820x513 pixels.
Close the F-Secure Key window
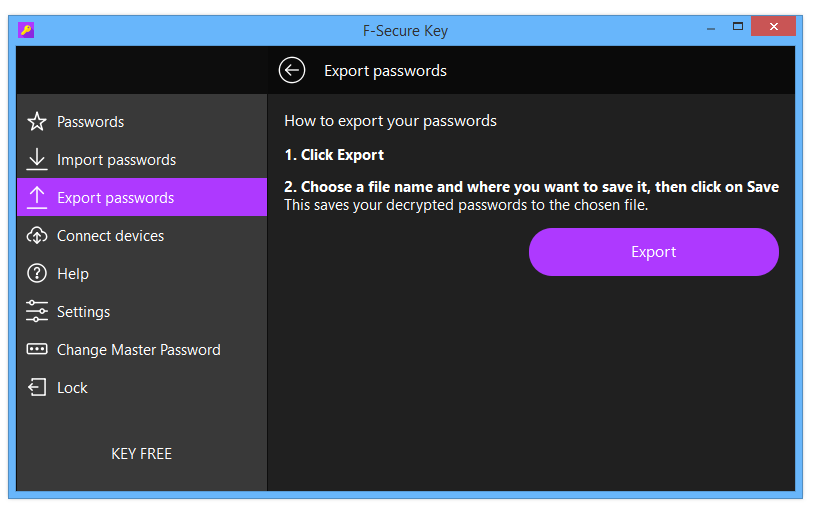coord(773,26)
